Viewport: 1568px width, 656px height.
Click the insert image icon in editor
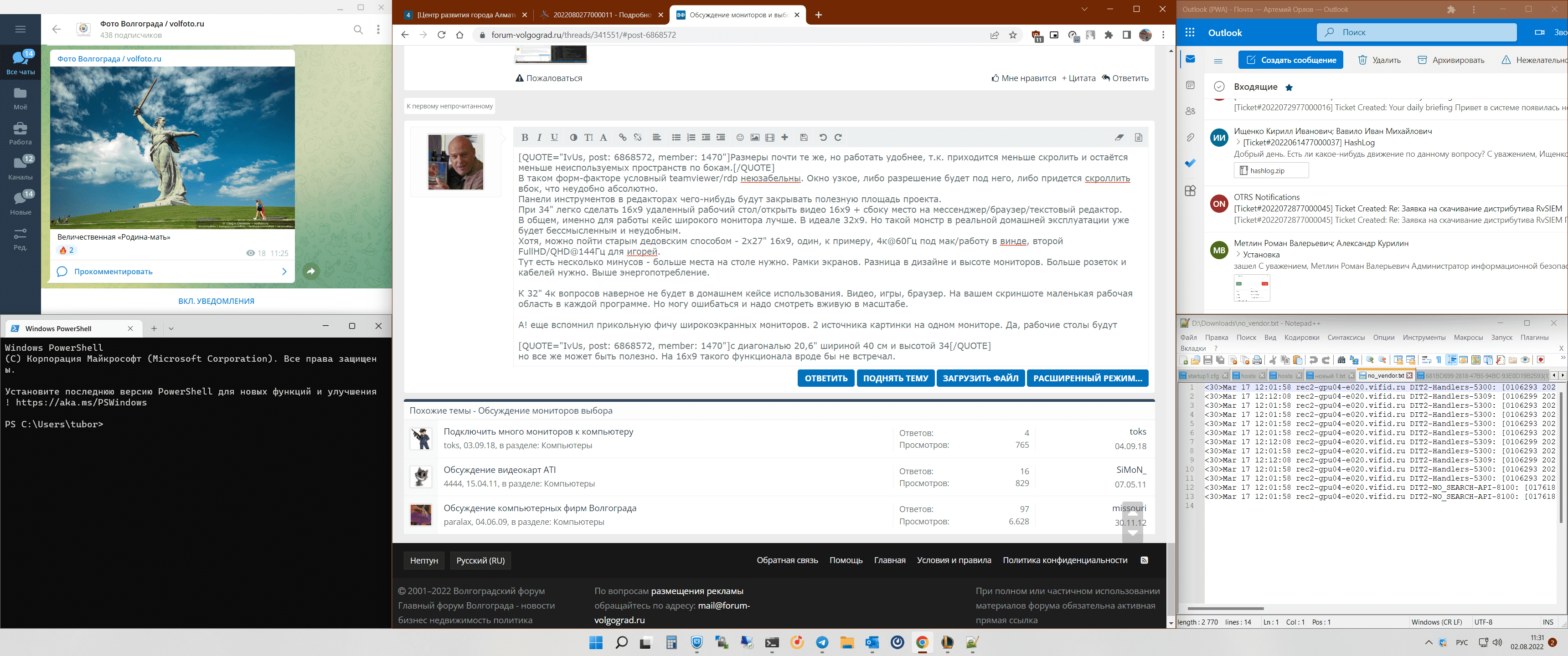[x=755, y=138]
